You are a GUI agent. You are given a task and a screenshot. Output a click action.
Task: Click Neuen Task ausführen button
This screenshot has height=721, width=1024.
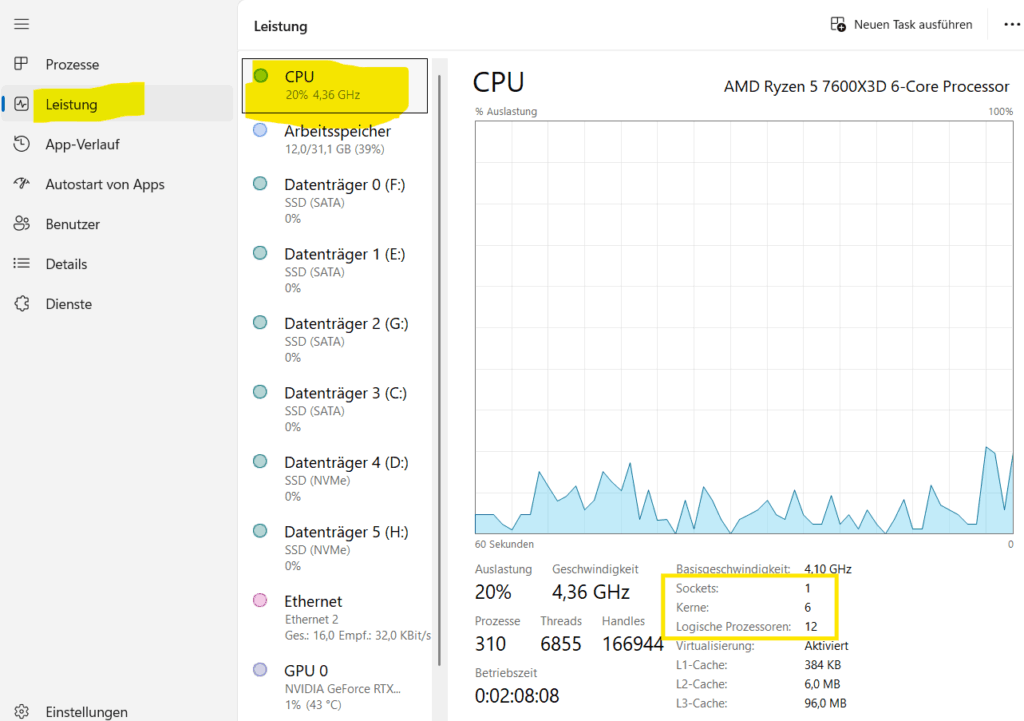[x=901, y=24]
